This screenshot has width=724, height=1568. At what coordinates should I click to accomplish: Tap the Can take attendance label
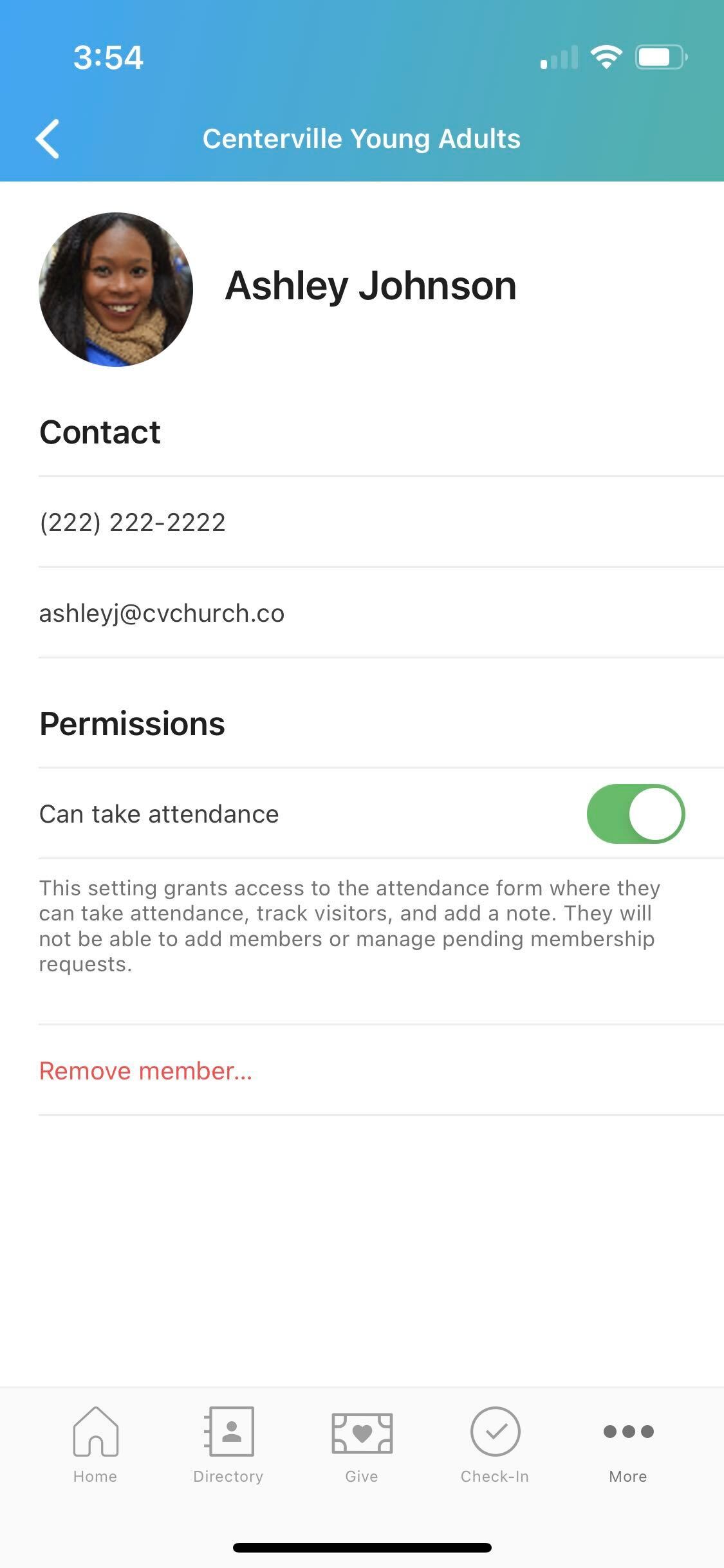159,814
